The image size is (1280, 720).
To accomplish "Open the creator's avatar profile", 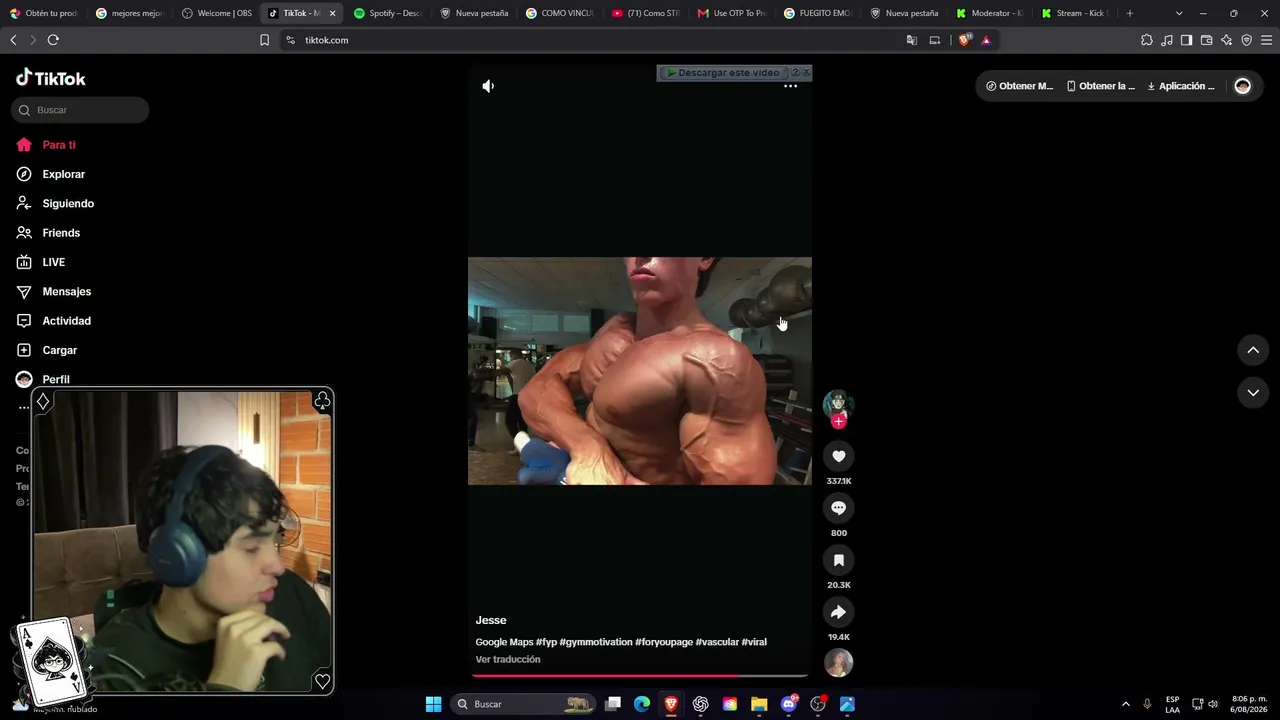I will [838, 403].
